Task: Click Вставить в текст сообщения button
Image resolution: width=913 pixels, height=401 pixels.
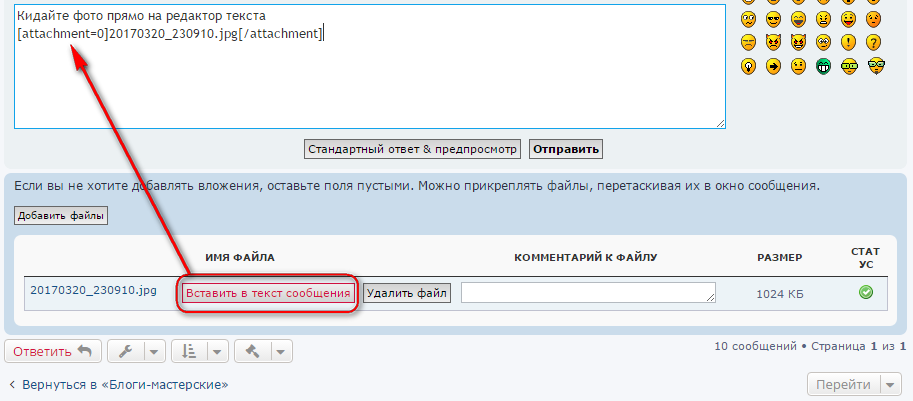Action: click(267, 292)
